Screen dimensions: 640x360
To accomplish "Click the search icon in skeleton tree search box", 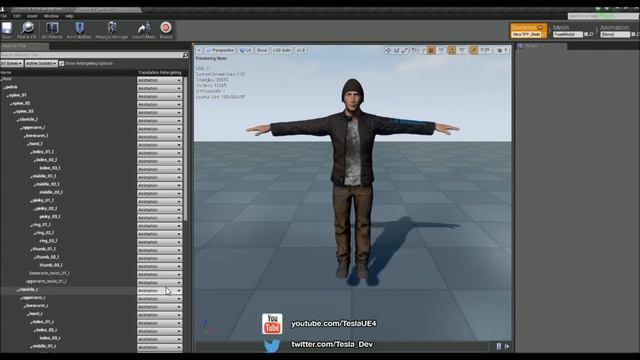I will click(185, 55).
